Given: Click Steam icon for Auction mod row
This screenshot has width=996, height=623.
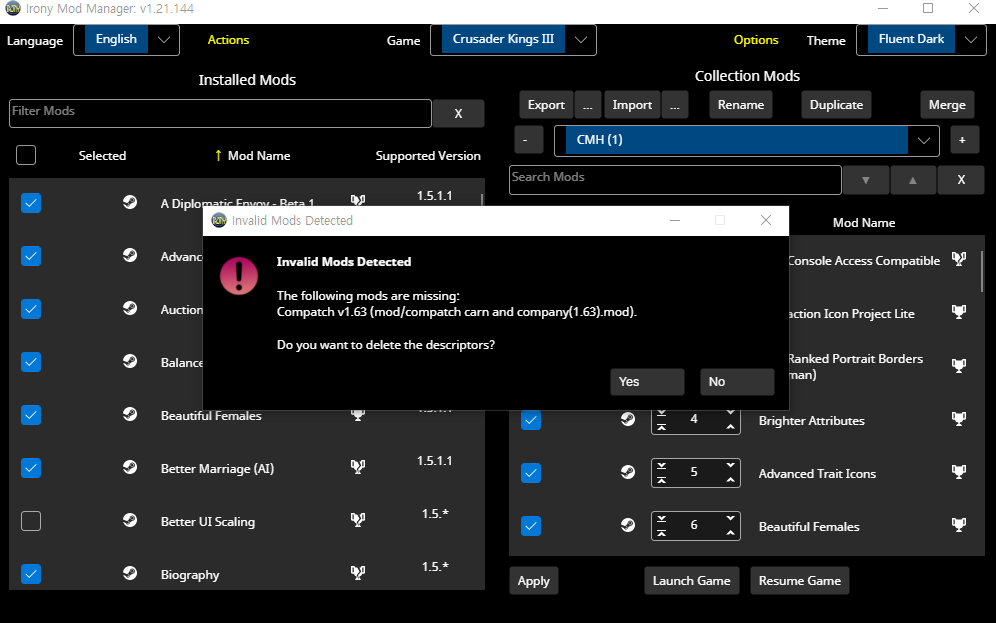Looking at the screenshot, I should pos(130,308).
